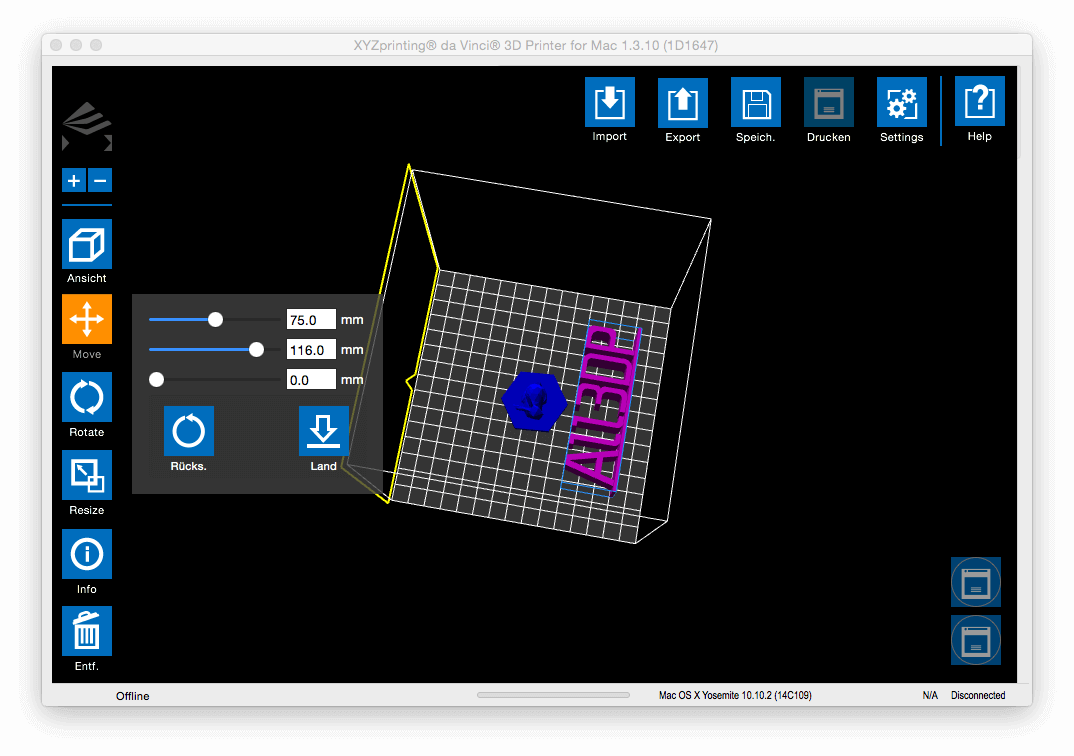Save the project with Speich. icon
The width and height of the screenshot is (1074, 756).
pos(755,102)
